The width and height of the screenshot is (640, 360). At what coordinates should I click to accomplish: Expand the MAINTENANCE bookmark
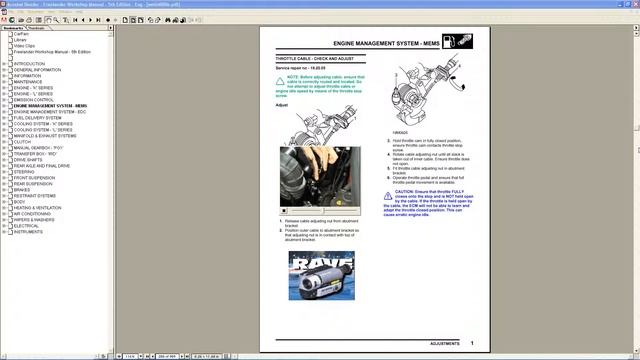pos(4,82)
